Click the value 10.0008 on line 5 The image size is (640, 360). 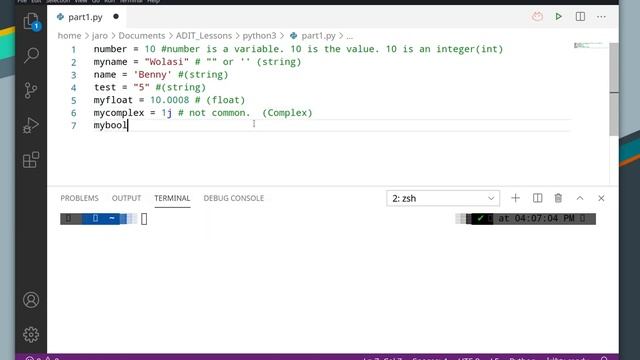point(169,100)
